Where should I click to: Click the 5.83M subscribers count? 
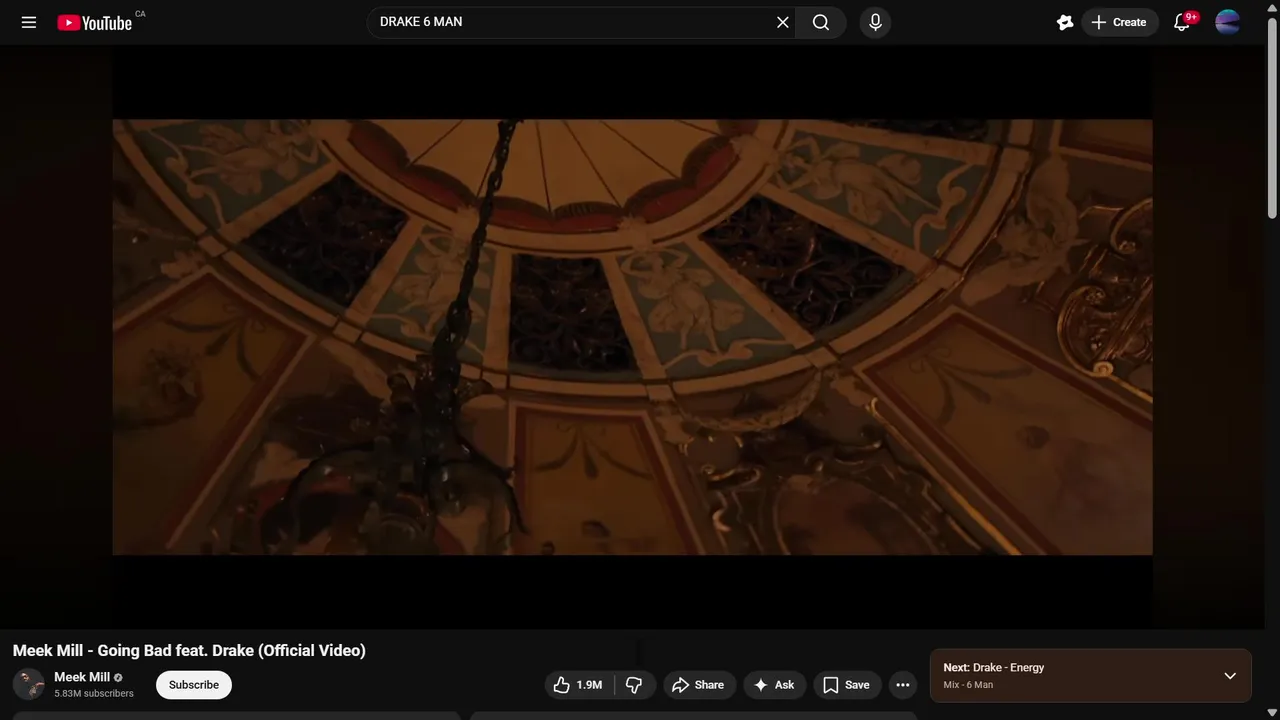(94, 694)
